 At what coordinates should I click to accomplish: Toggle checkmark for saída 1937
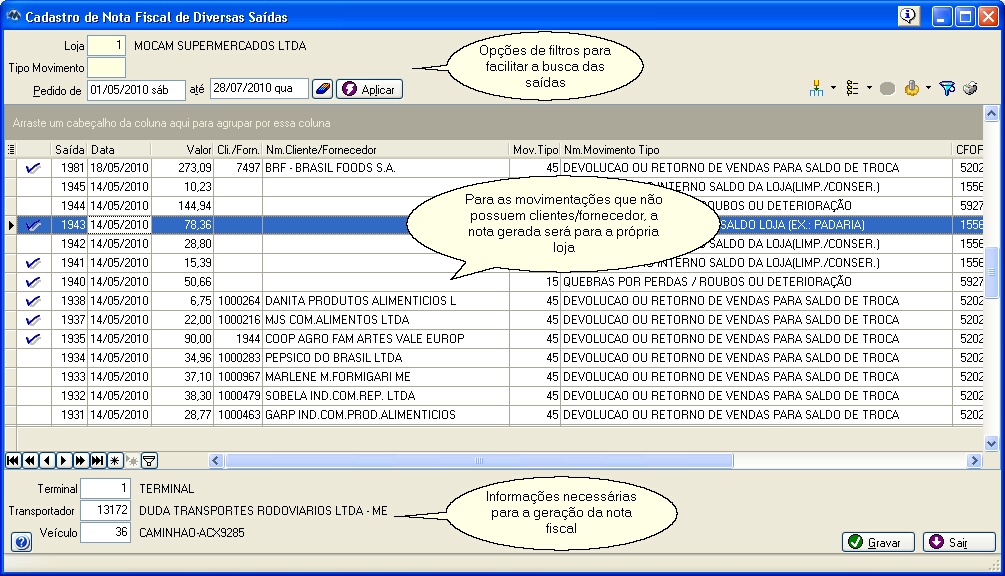[x=33, y=320]
